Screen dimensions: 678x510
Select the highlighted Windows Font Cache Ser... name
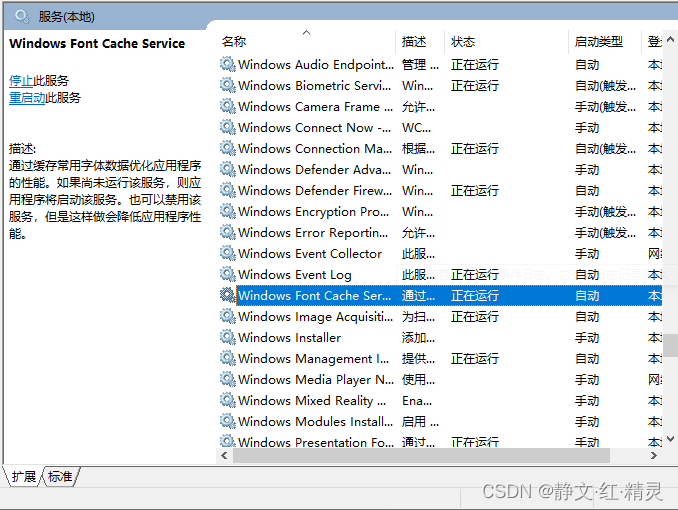(x=314, y=295)
